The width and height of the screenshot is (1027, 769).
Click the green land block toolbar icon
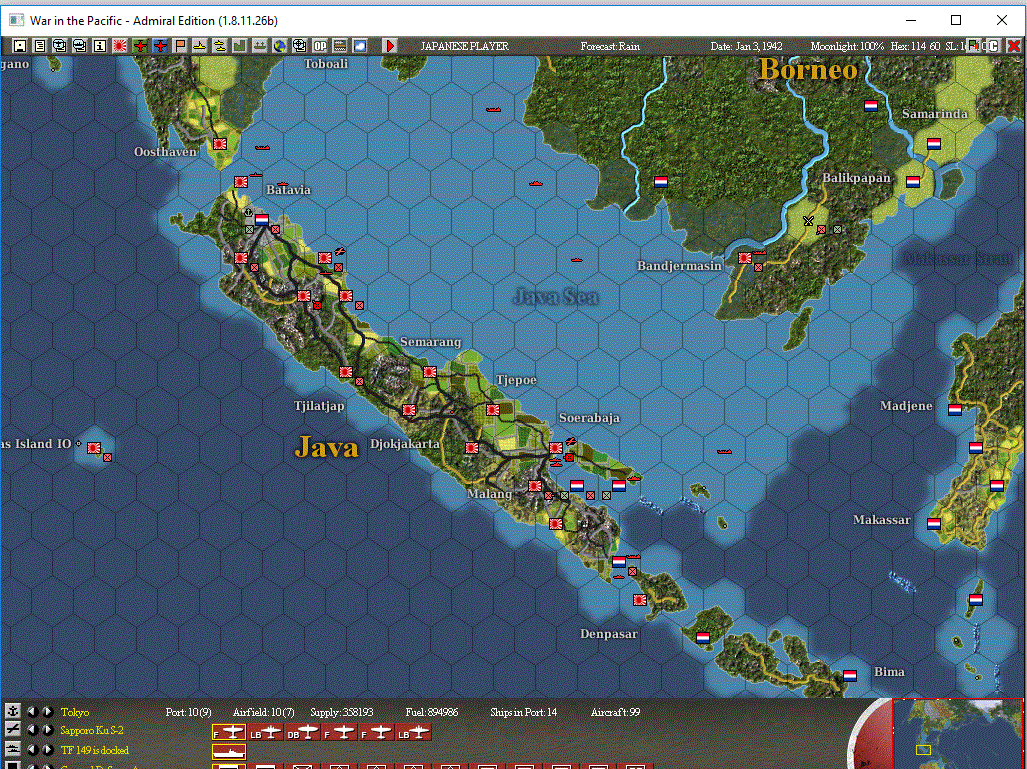coord(240,46)
